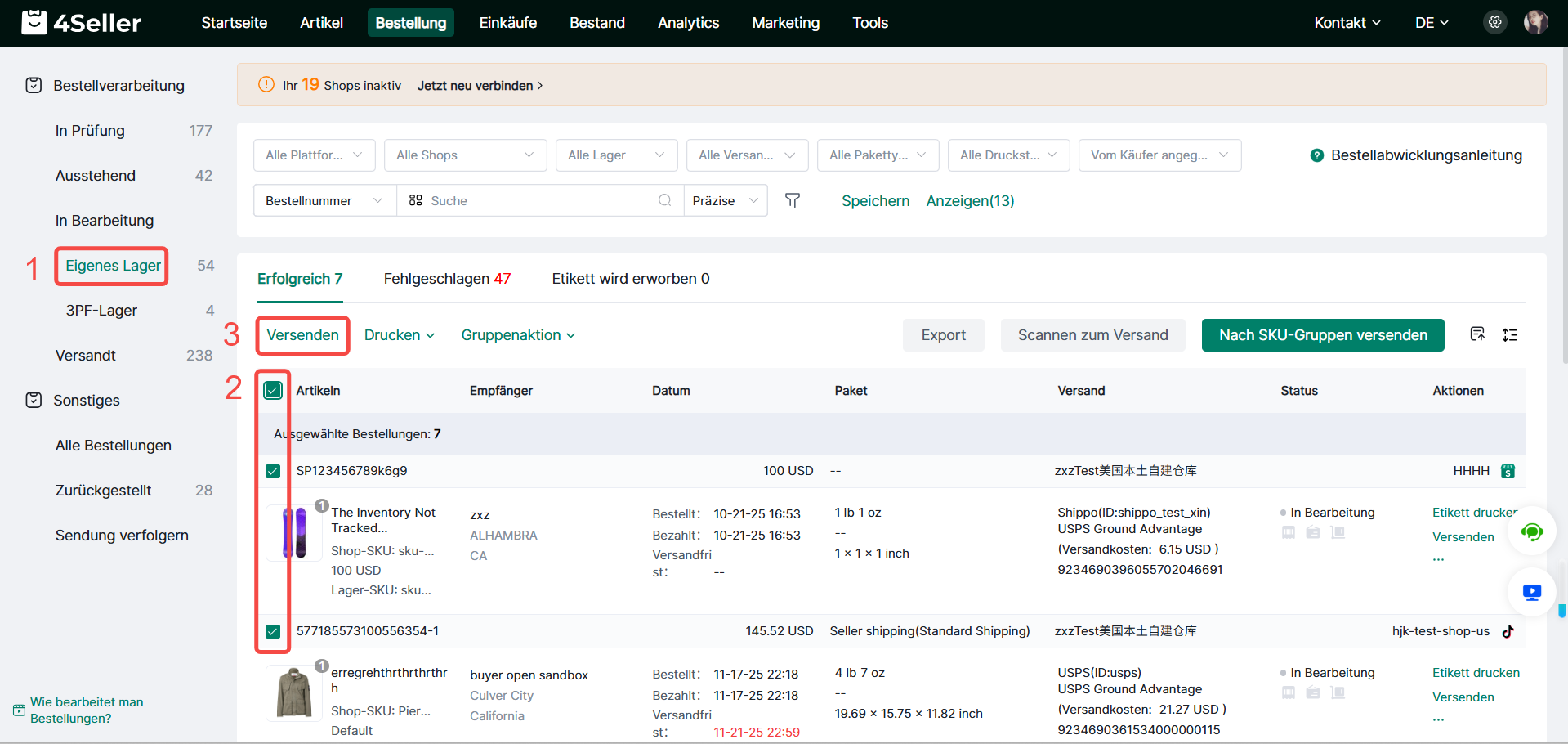
Task: Expand the Gruppenaktion dropdown
Action: click(517, 335)
